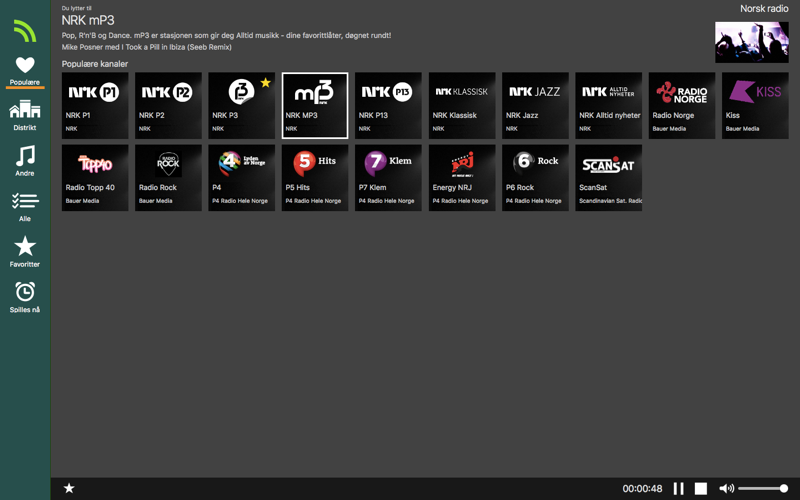Toggle favorite star in bottom player bar
The width and height of the screenshot is (800, 500).
coord(69,488)
